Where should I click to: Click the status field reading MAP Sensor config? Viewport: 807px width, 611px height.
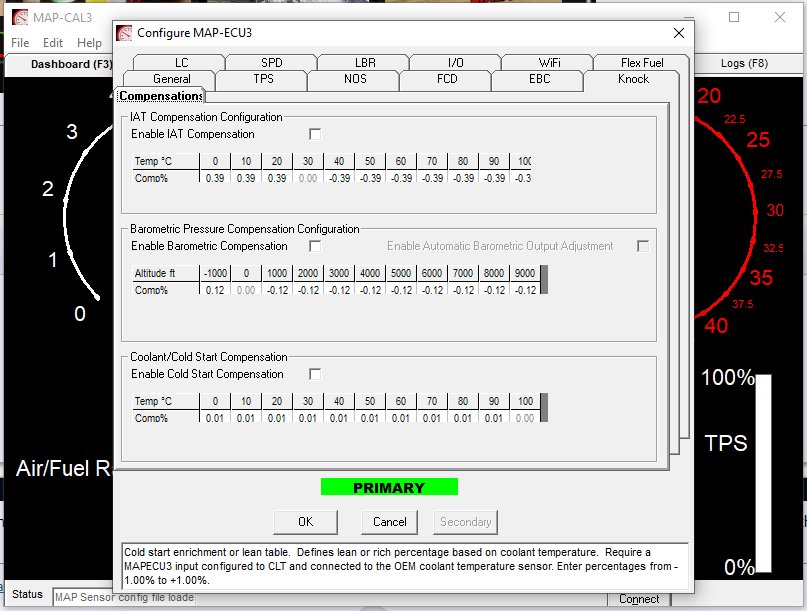pyautogui.click(x=124, y=597)
